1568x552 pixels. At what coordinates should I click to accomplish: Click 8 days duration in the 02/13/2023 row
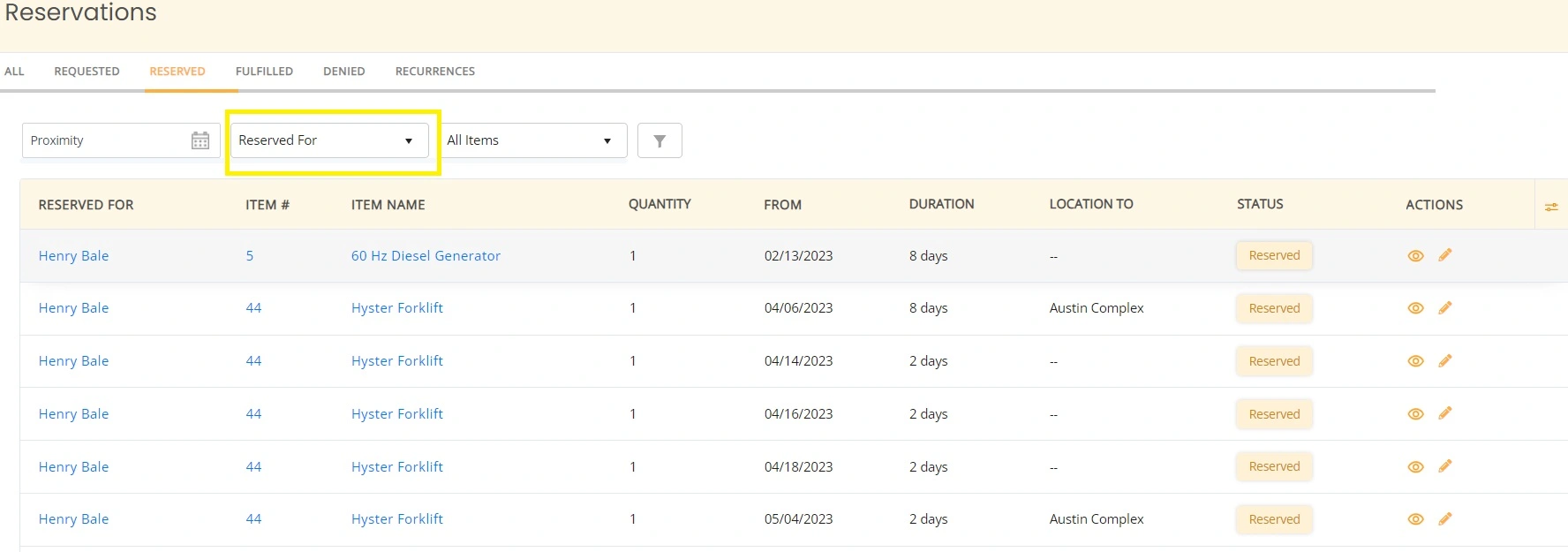tap(928, 256)
